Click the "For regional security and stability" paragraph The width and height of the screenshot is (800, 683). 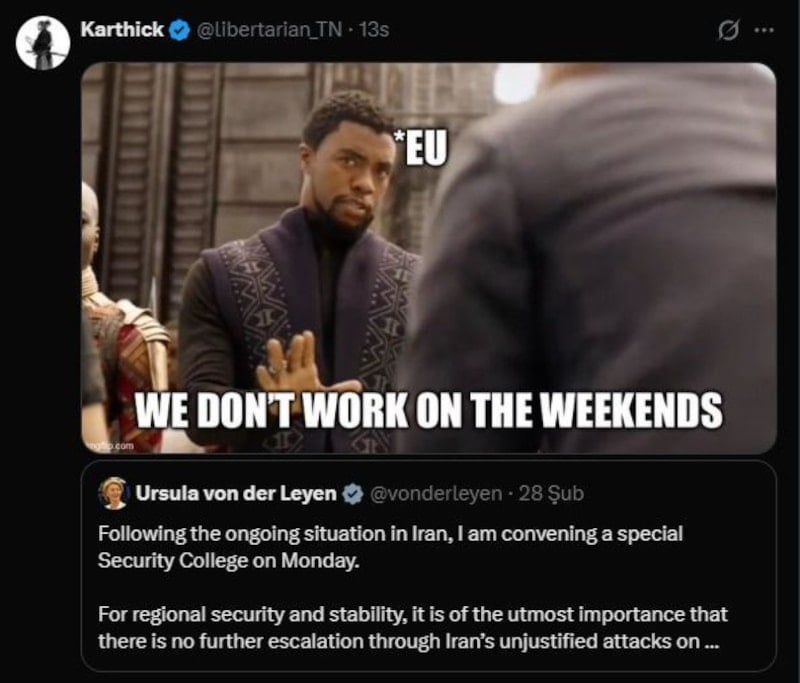pos(413,627)
